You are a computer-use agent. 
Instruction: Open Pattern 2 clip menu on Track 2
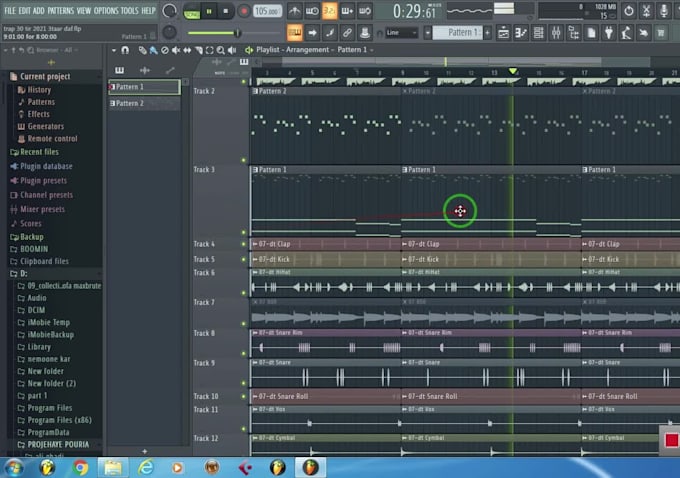coord(255,92)
